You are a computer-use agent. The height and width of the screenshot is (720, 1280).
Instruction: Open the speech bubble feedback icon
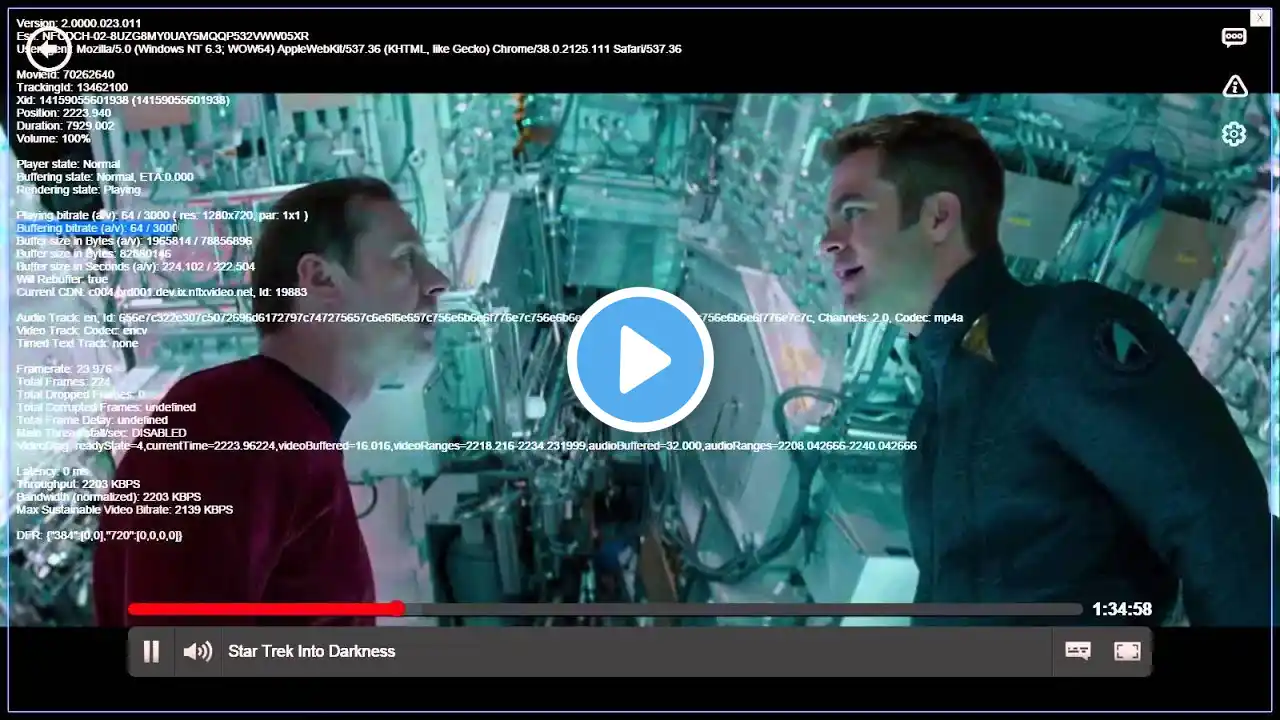click(1234, 37)
